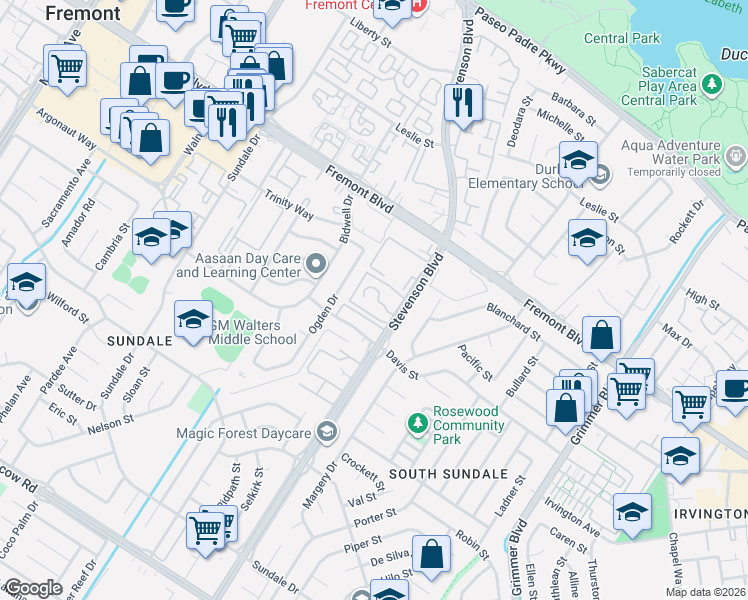Open the Sabercat Play Area park pin
The width and height of the screenshot is (748, 600).
712,84
